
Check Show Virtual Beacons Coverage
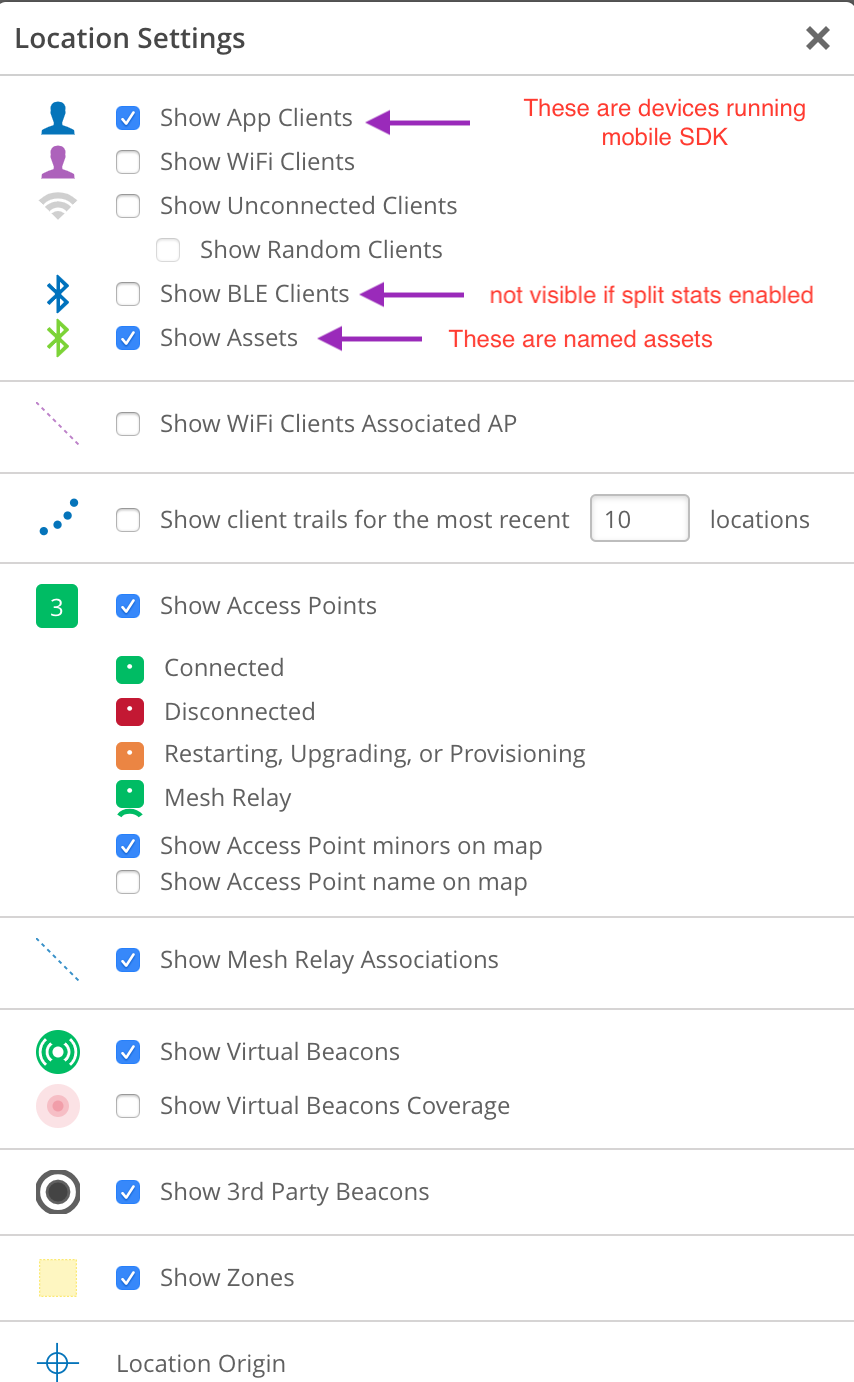pos(128,1106)
